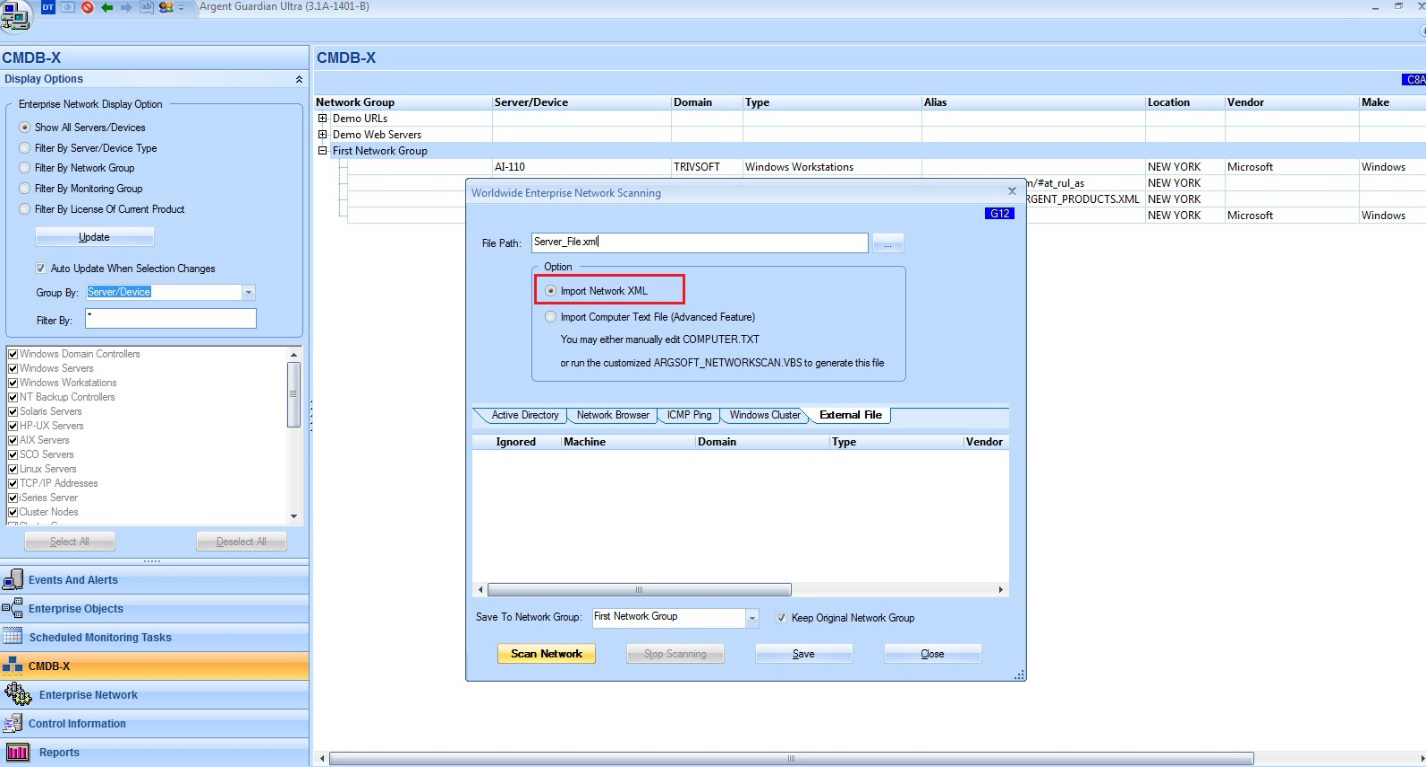
Task: Uncheck Keep Original Network Group checkbox
Action: (782, 618)
